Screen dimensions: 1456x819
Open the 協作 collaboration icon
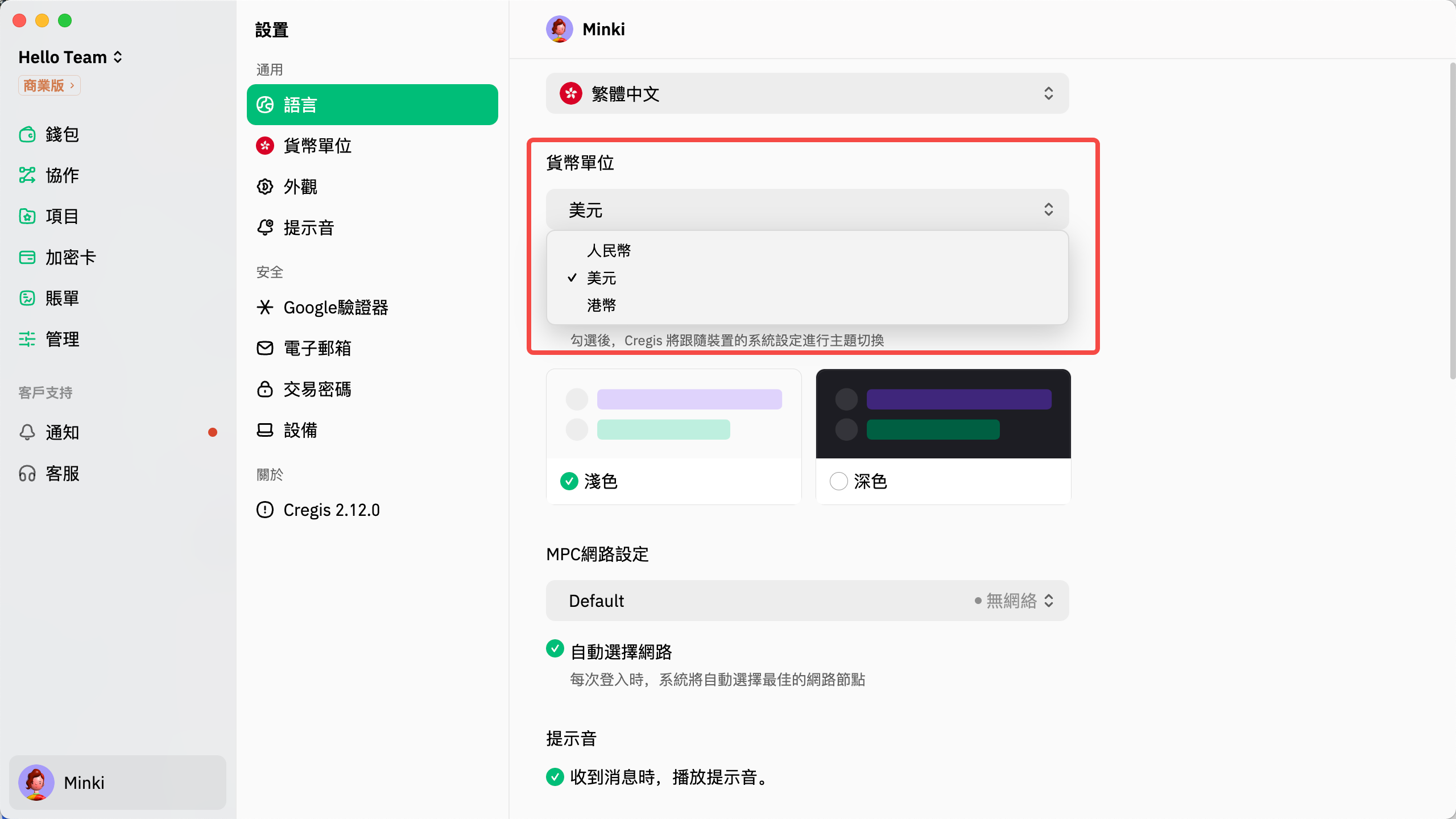(x=27, y=175)
